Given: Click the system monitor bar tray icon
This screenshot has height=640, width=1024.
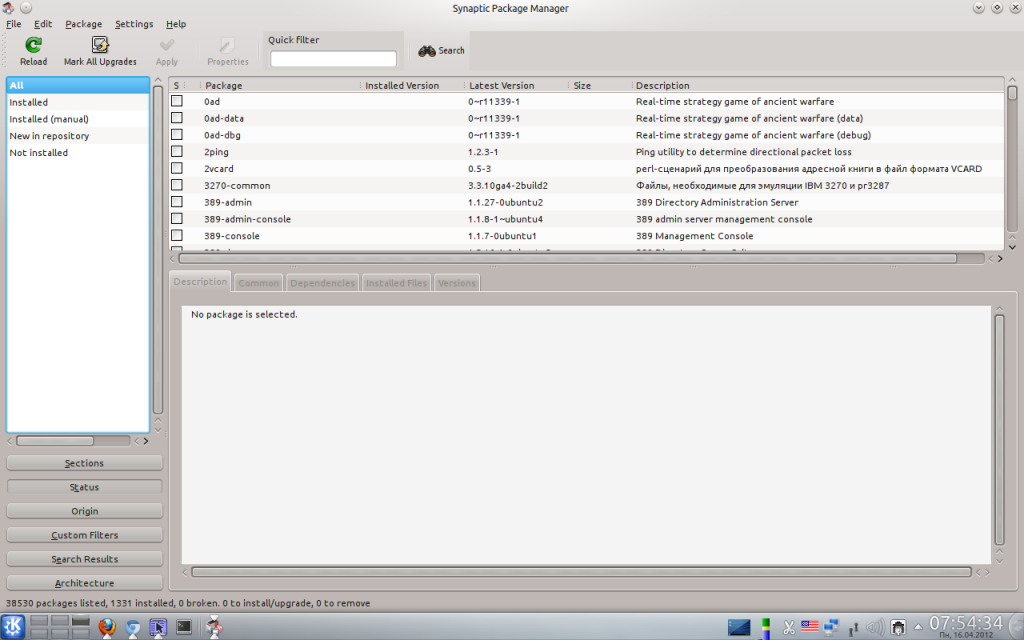Looking at the screenshot, I should click(765, 628).
